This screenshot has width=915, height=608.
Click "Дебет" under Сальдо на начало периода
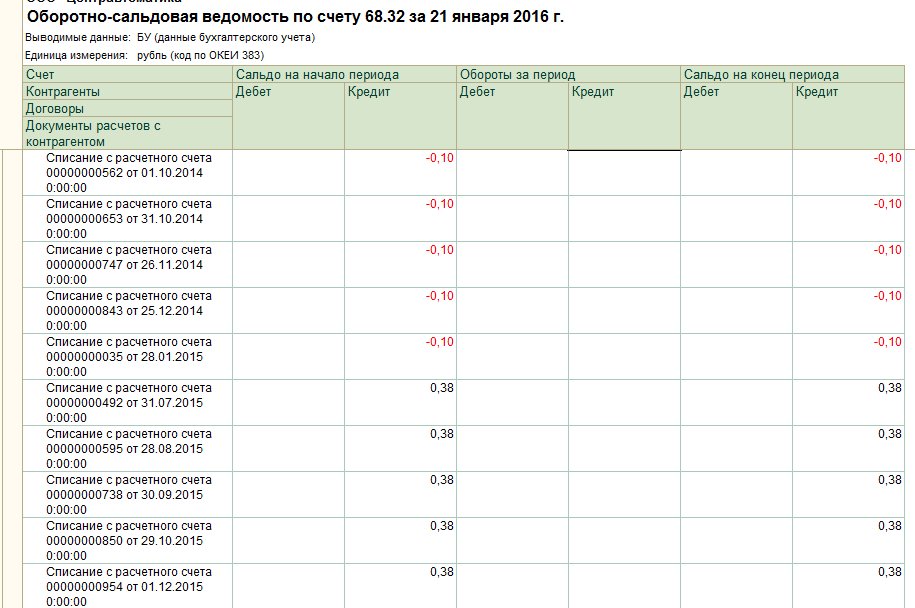288,92
